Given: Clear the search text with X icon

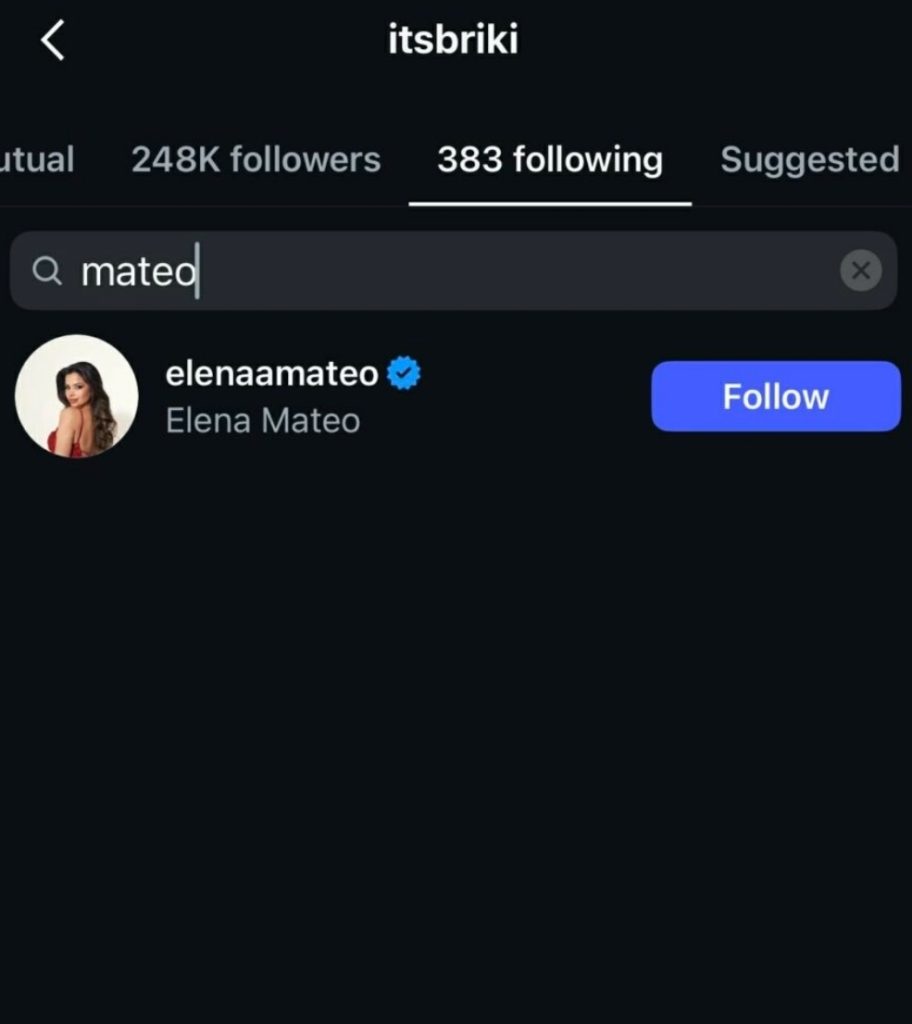Looking at the screenshot, I should click(860, 270).
